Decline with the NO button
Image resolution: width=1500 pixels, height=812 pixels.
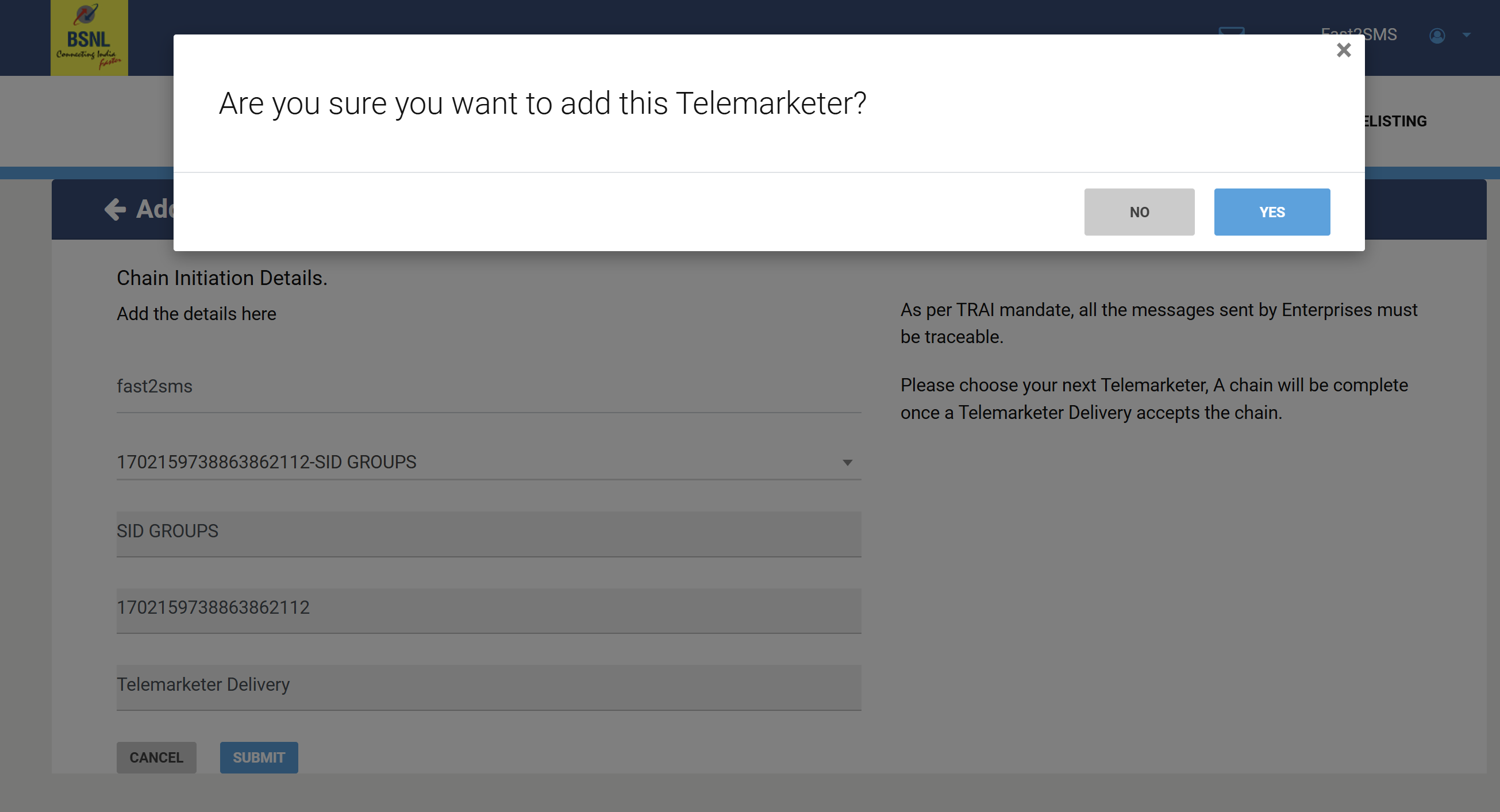tap(1139, 212)
